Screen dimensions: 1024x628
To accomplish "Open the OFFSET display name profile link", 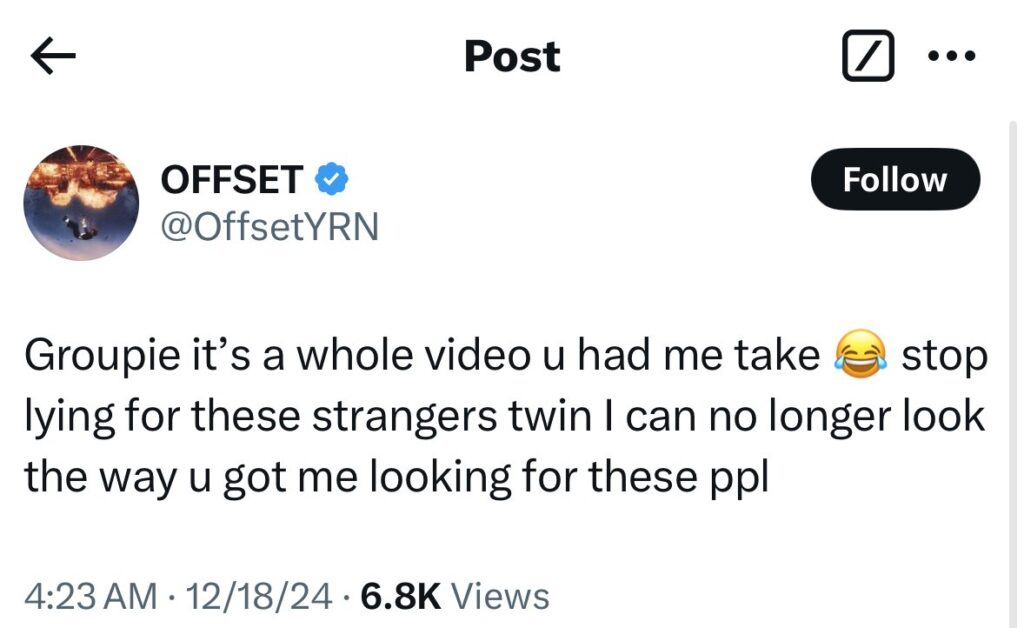I will click(232, 180).
